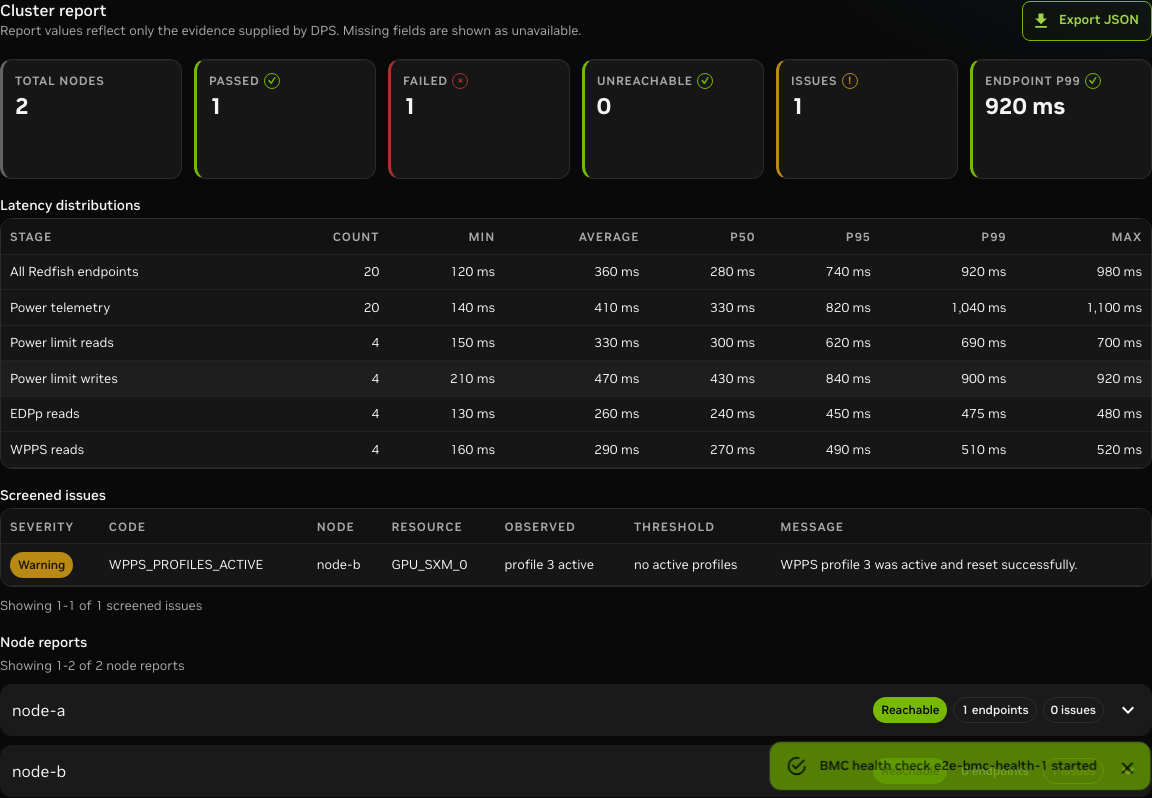Image resolution: width=1152 pixels, height=798 pixels.
Task: Click the PASSED summary card value 1
Action: point(216,107)
